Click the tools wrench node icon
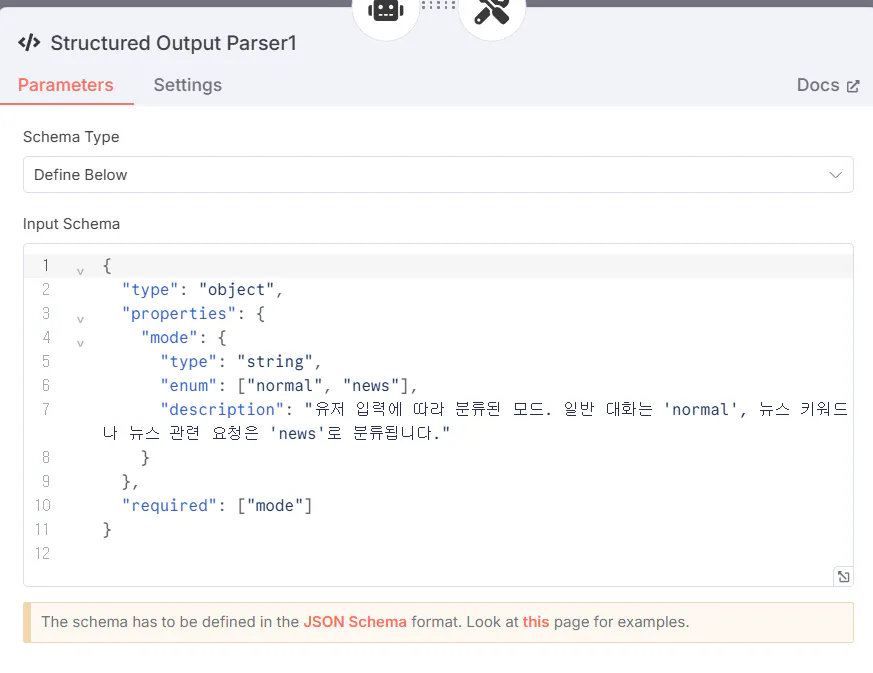This screenshot has width=873, height=673. pyautogui.click(x=492, y=11)
